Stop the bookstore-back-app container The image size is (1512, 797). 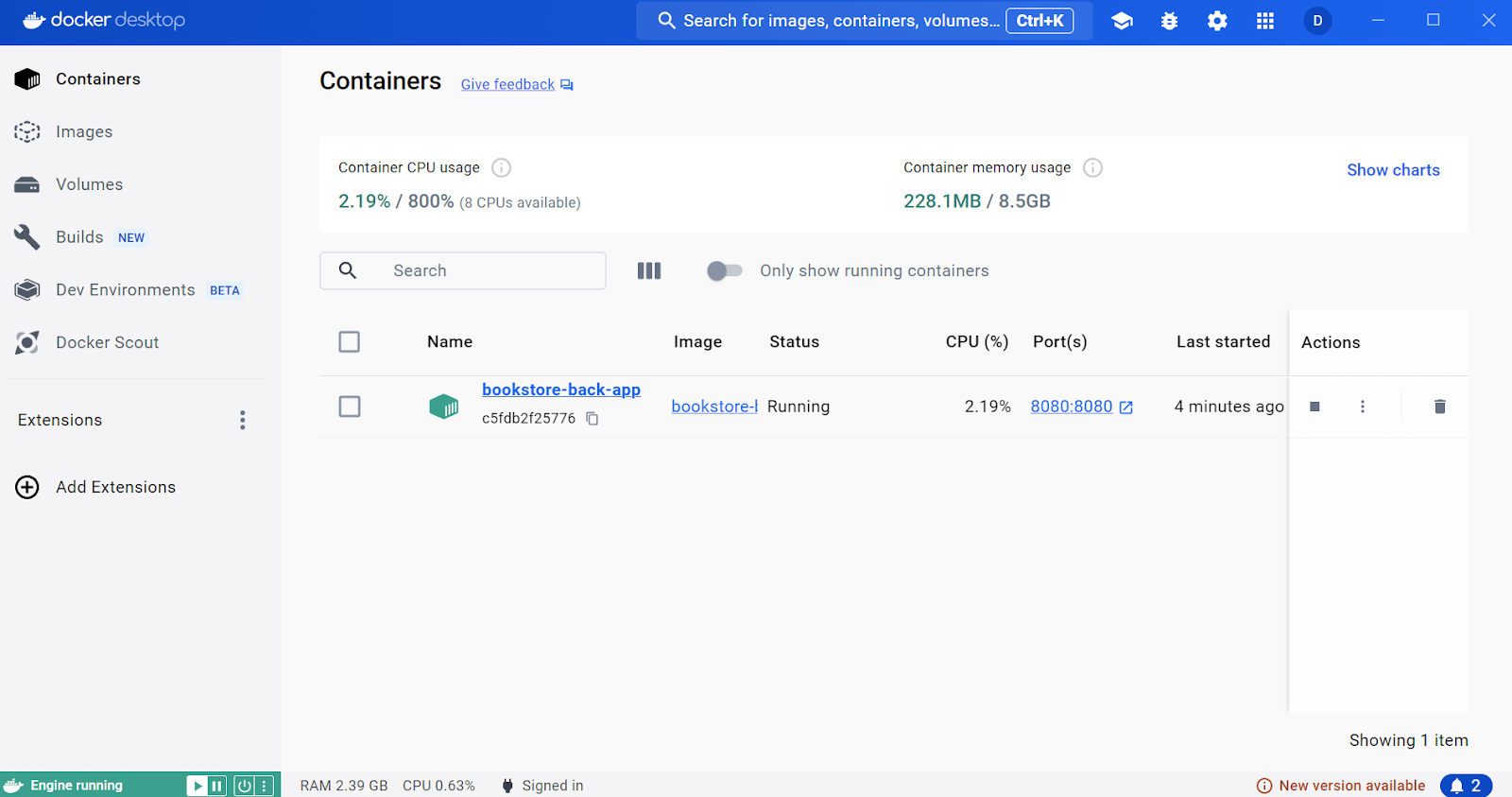1314,407
